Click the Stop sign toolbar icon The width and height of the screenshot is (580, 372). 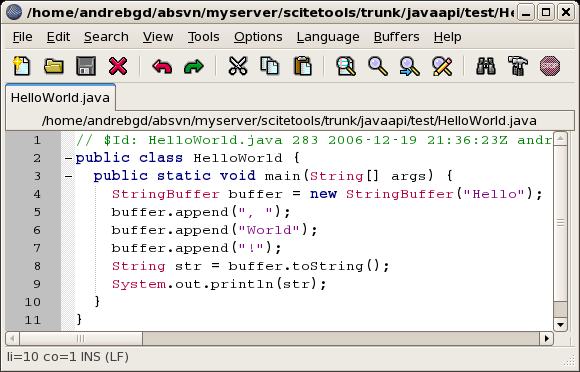(550, 67)
